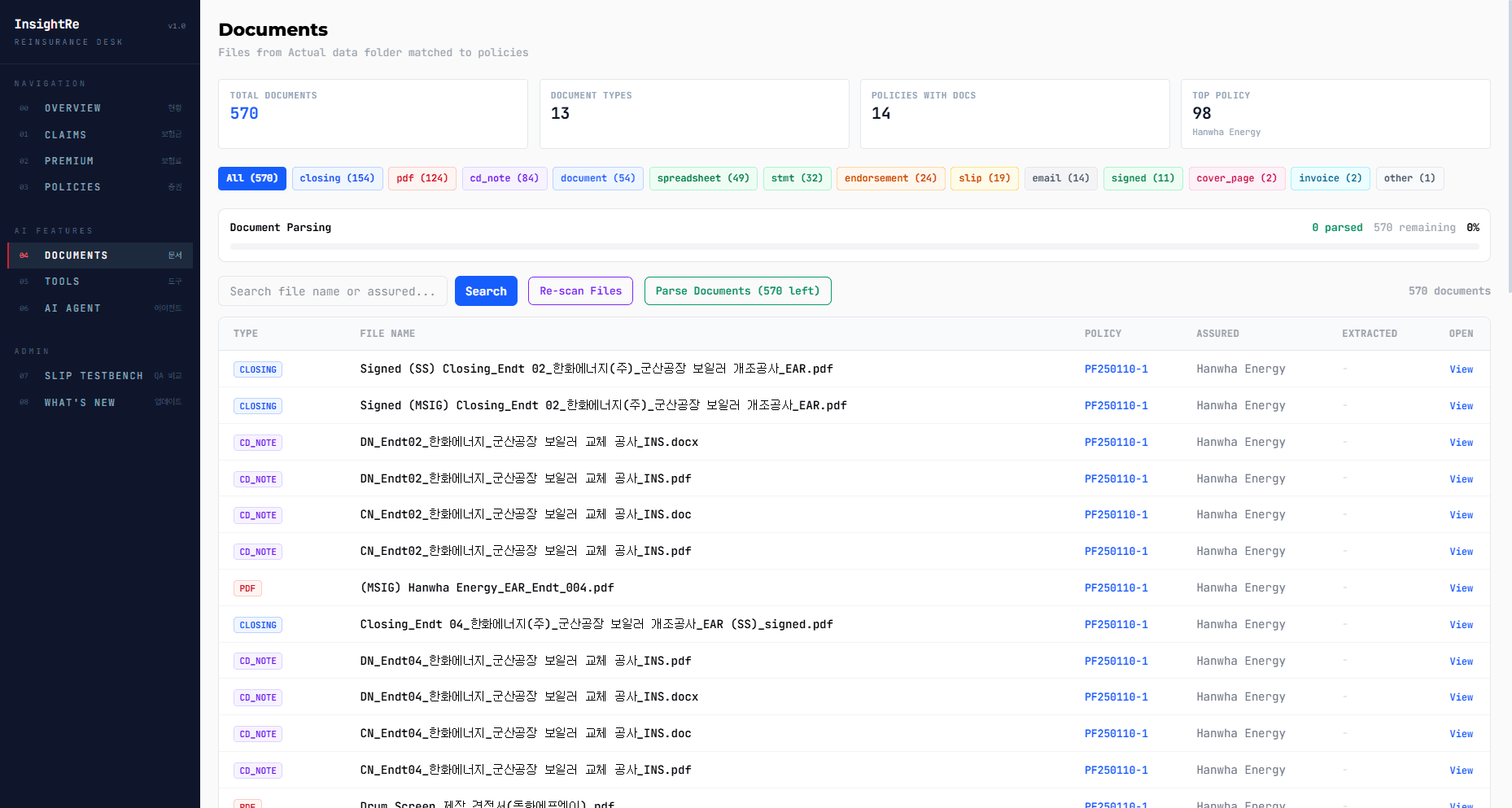Filter documents by pdf (124)
This screenshot has width=1512, height=808.
pyautogui.click(x=422, y=178)
